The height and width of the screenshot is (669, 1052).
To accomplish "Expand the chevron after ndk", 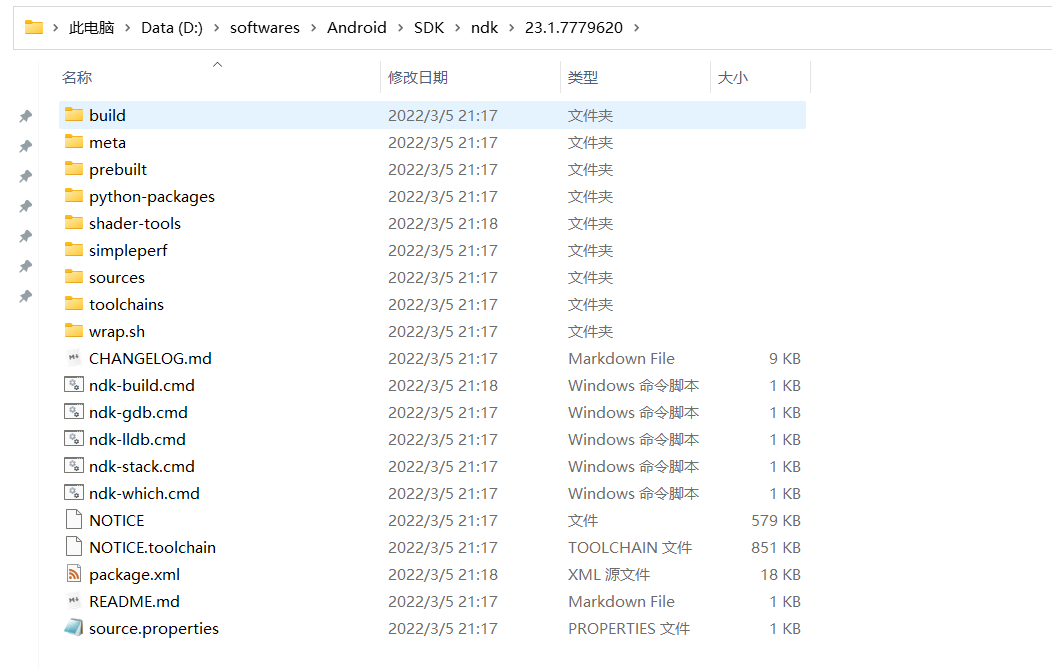I will 512,28.
